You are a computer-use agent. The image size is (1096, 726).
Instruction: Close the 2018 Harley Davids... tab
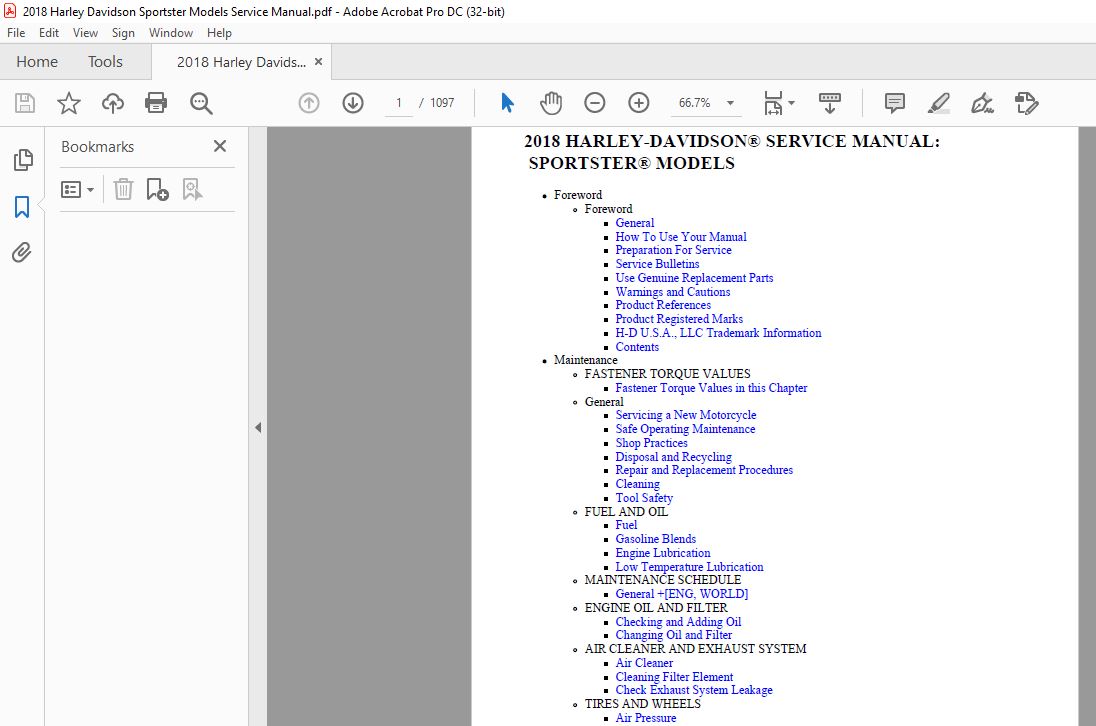[319, 61]
